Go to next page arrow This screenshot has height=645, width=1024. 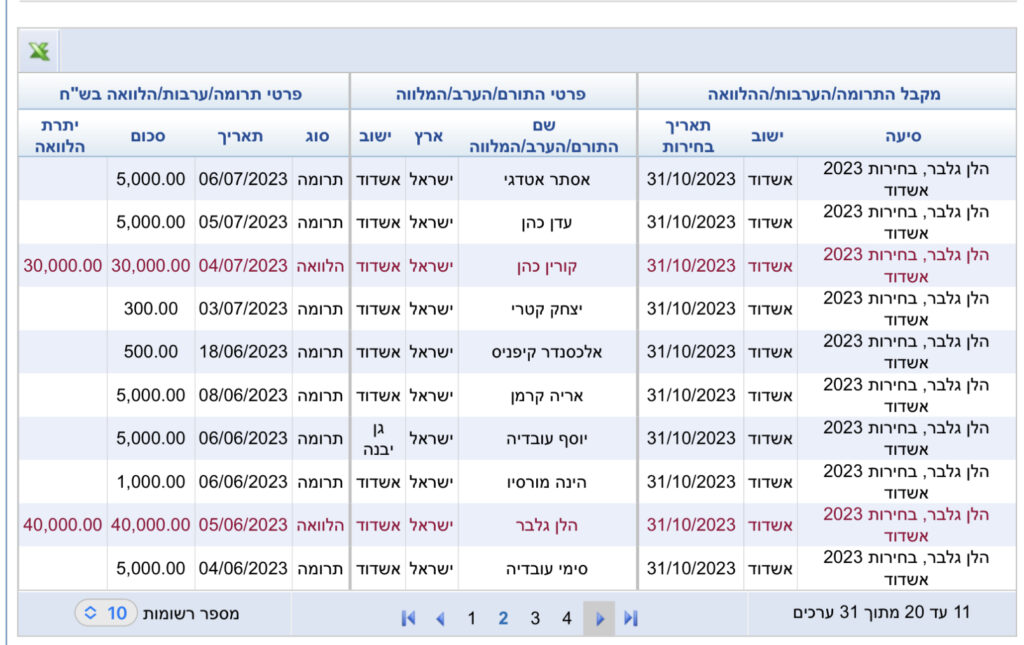point(600,618)
